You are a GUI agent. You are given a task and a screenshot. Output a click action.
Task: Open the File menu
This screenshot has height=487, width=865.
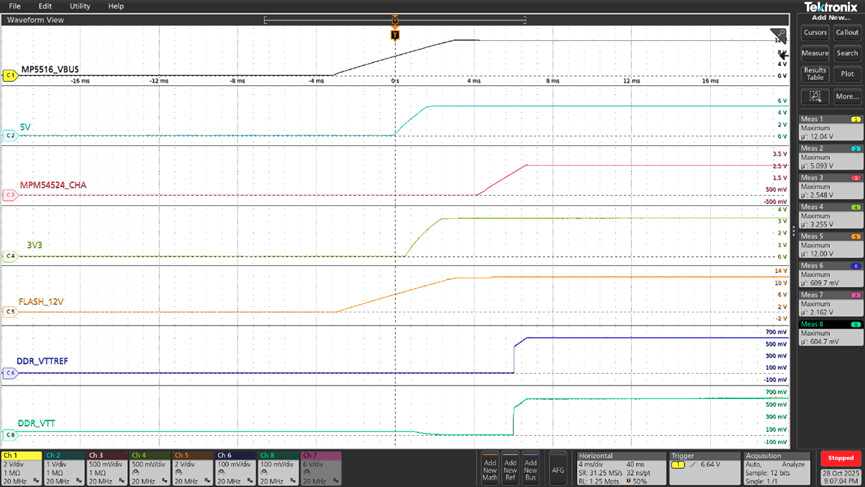tap(14, 6)
